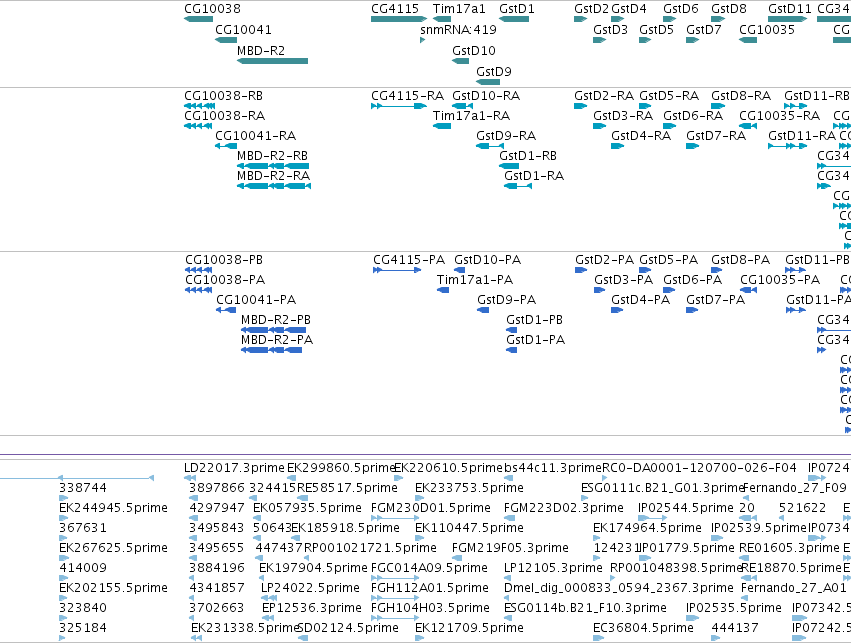Click protein CG10041-PA
Screen dimensions: 851x643
pyautogui.click(x=256, y=301)
